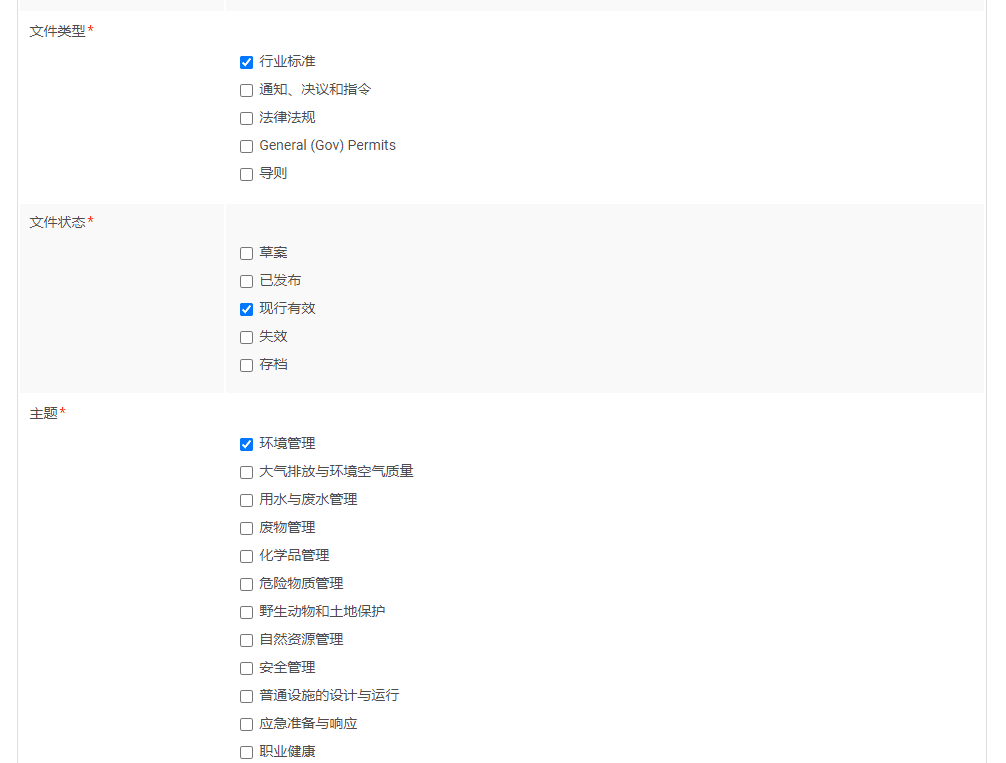This screenshot has width=1006, height=763.
Task: Tick the General (Gov) Permits checkbox
Action: [x=246, y=146]
